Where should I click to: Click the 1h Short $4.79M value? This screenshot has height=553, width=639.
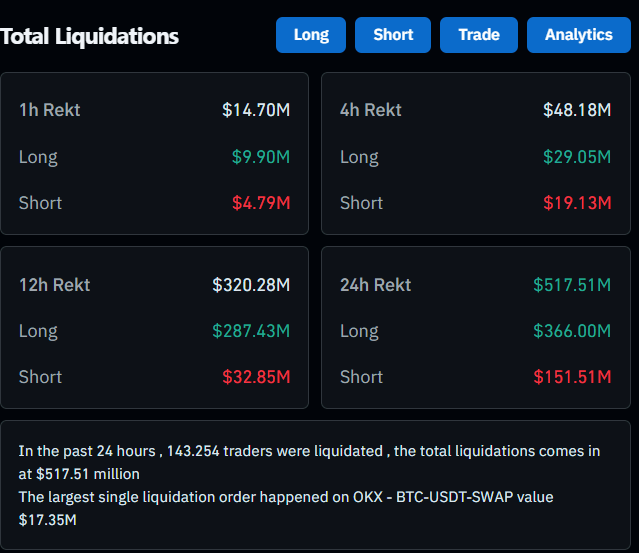(261, 203)
